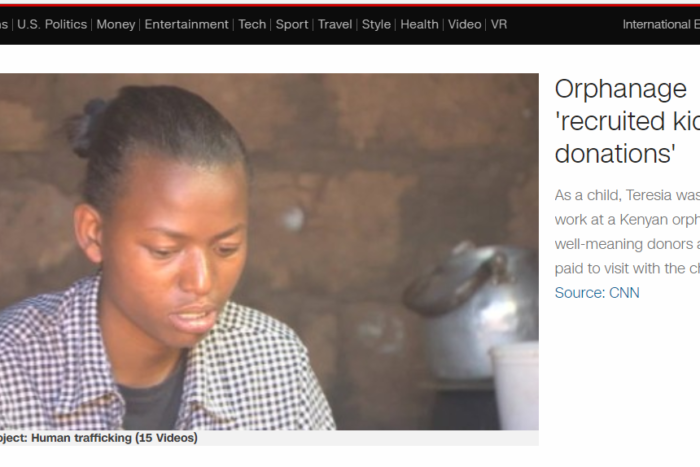Select Tech in the navigation bar
The height and width of the screenshot is (467, 700).
pyautogui.click(x=252, y=24)
